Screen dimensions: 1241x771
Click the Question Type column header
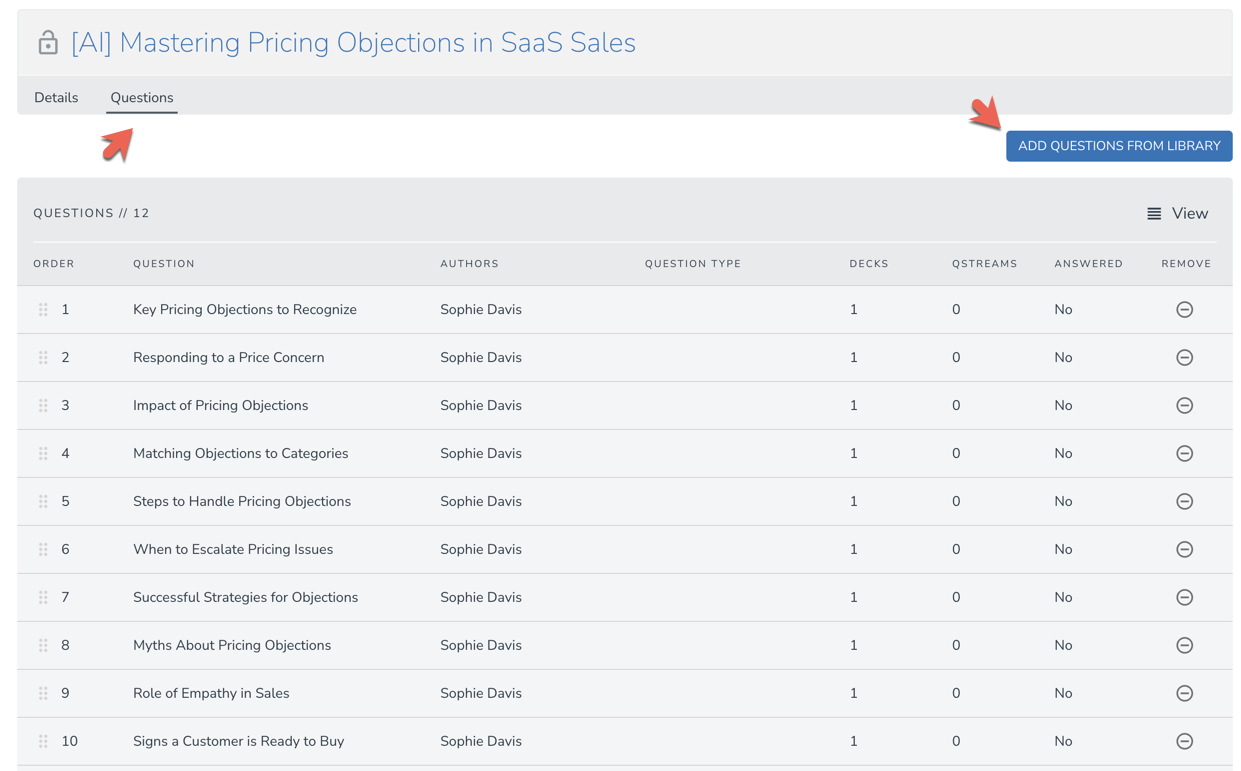693,264
